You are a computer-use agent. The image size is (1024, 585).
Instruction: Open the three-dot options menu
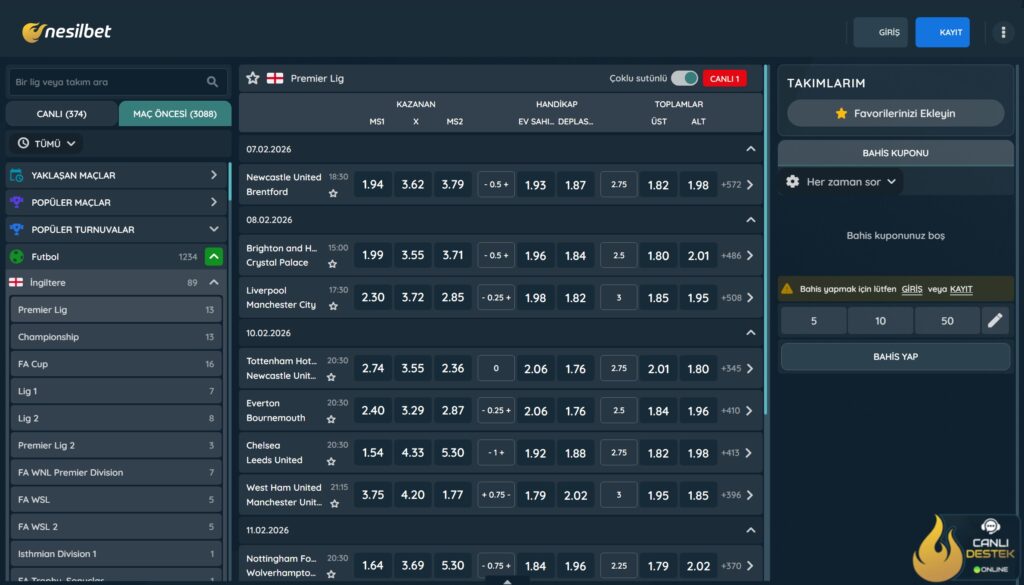pyautogui.click(x=1002, y=32)
